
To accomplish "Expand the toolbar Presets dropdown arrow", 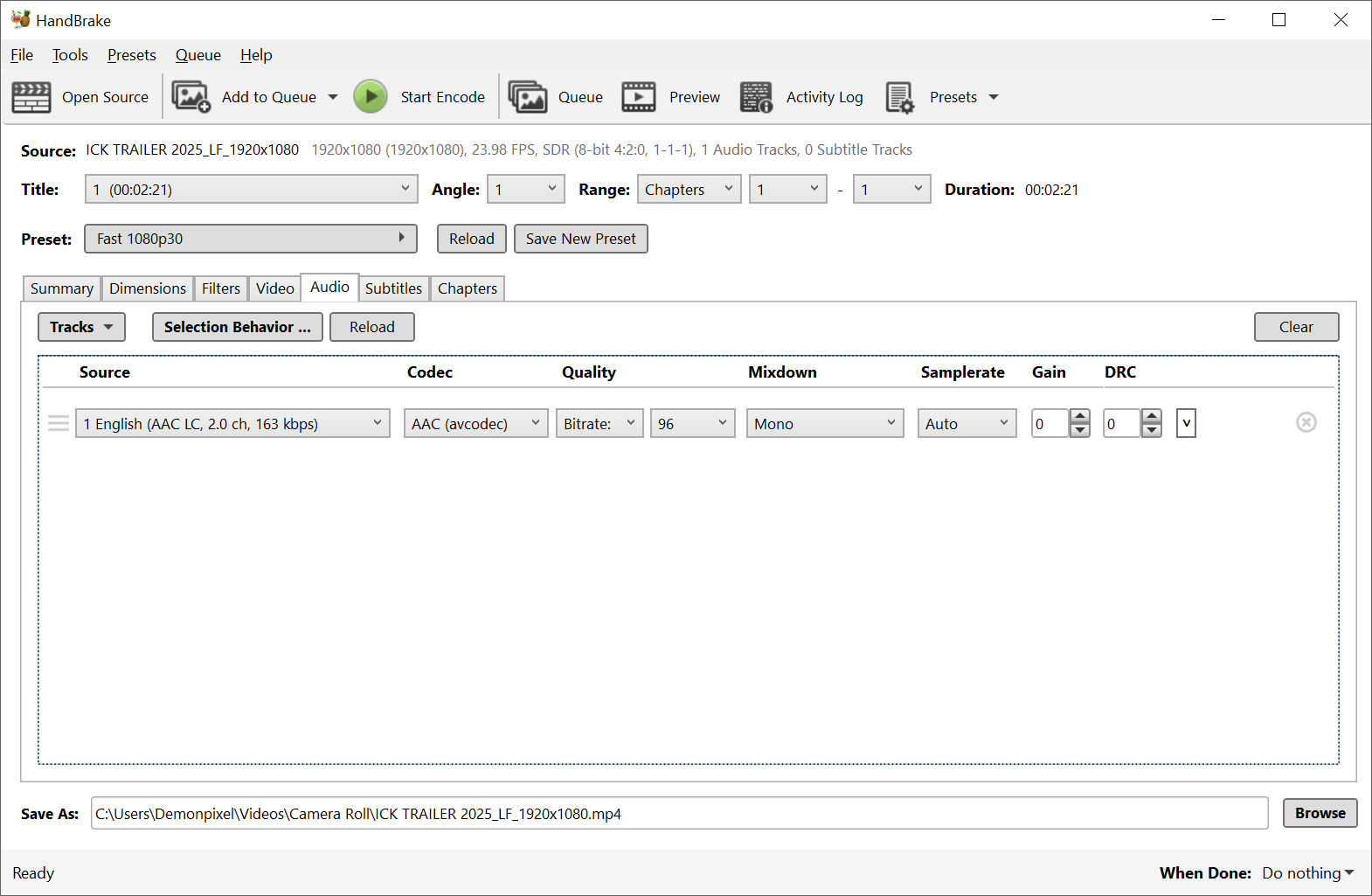I will (x=994, y=97).
